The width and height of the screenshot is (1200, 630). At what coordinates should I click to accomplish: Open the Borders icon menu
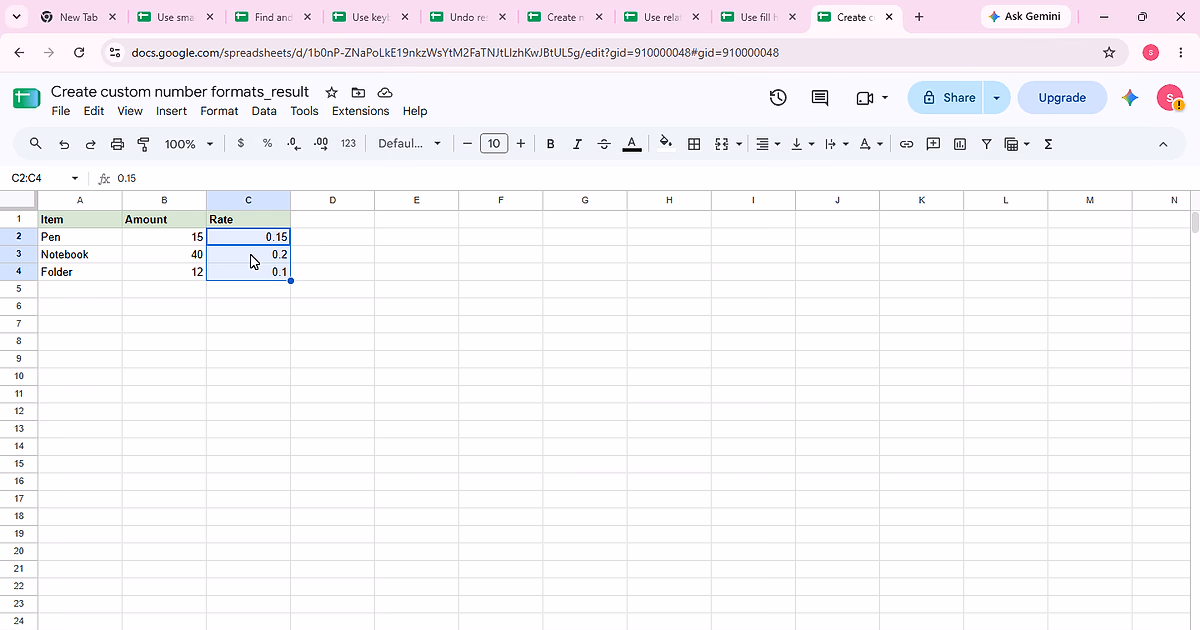[x=694, y=144]
